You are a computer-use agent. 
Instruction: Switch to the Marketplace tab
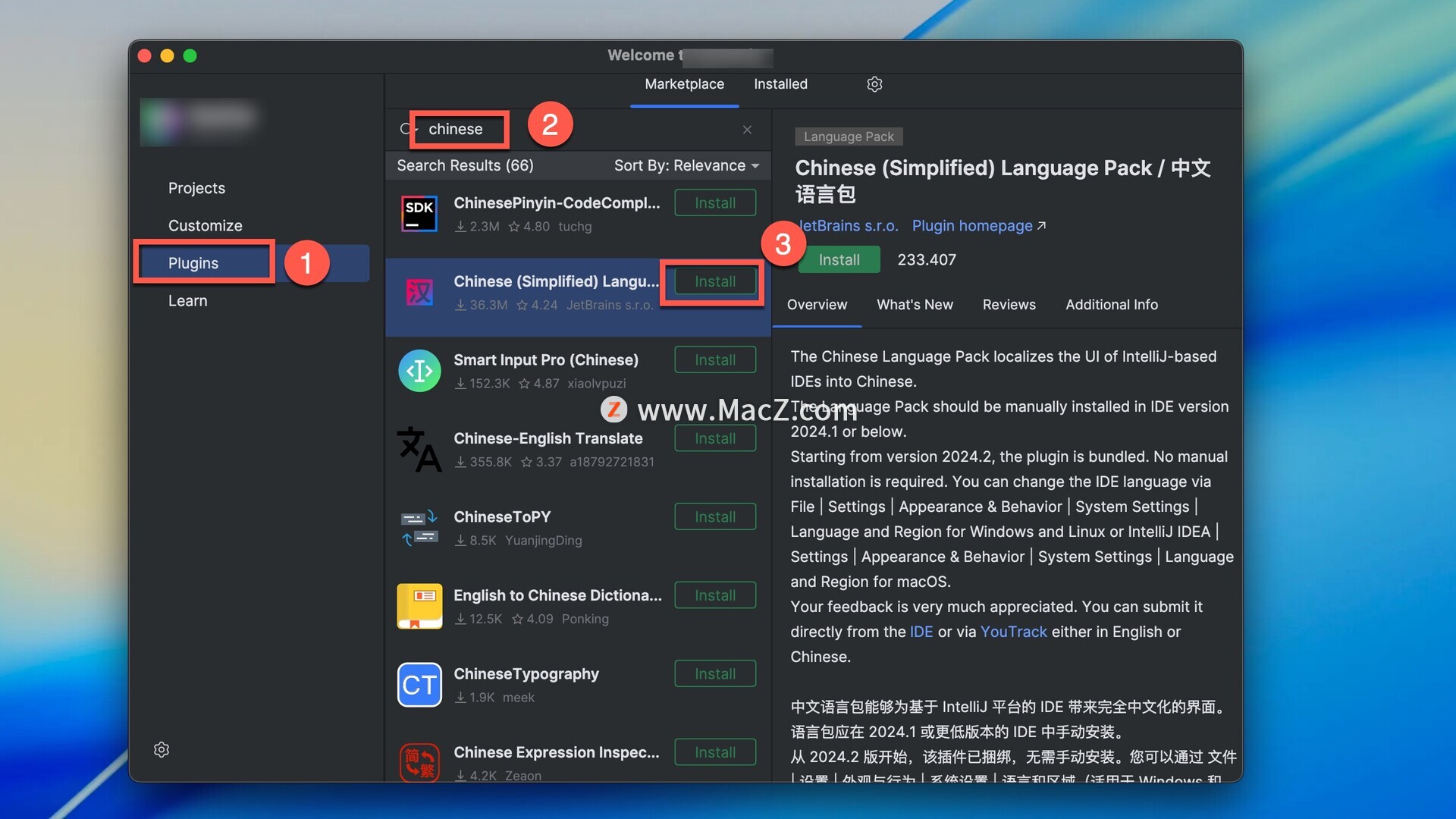tap(684, 84)
